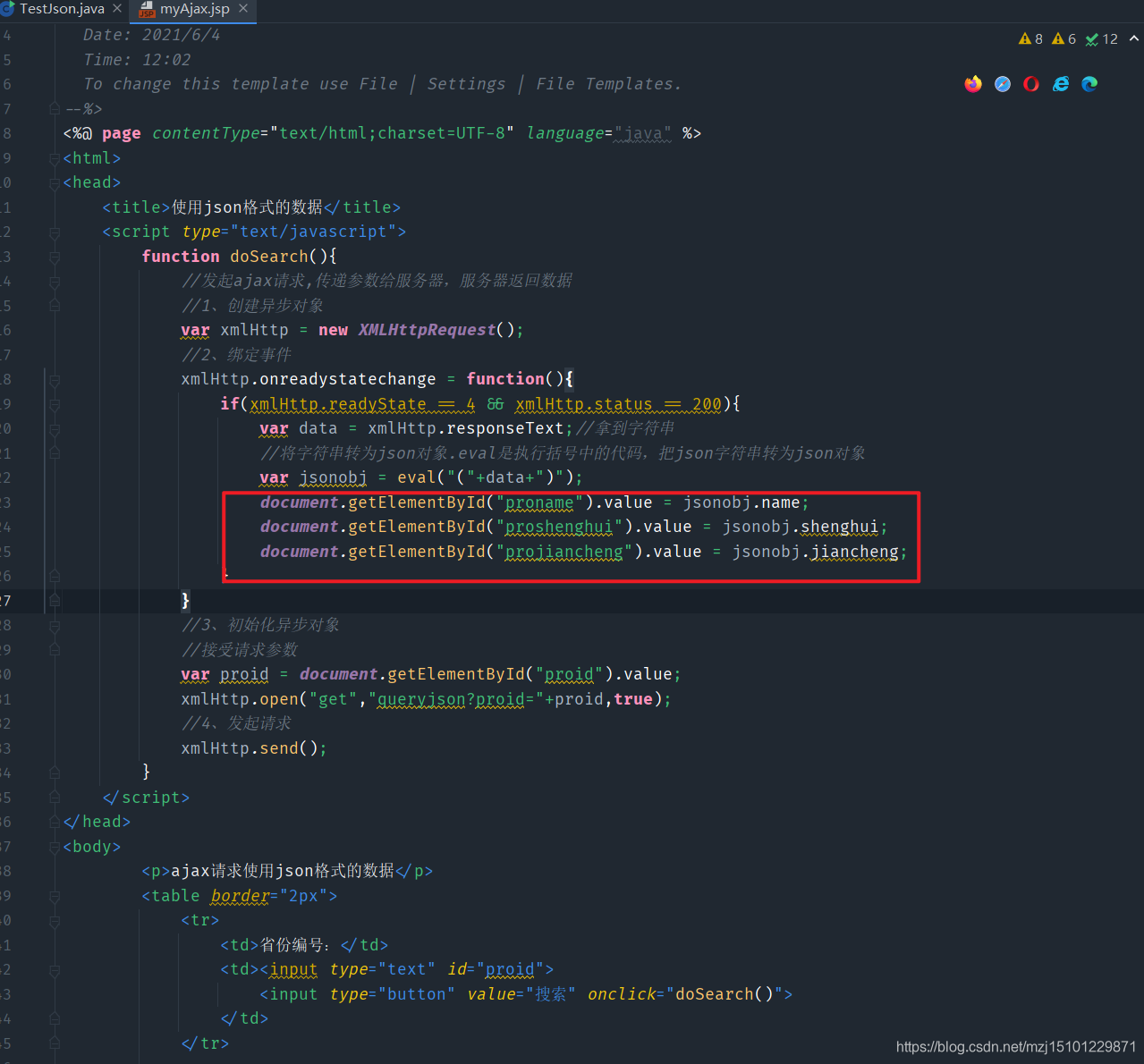
Task: Click the comment //3、初始化异步对象
Action: [x=260, y=625]
